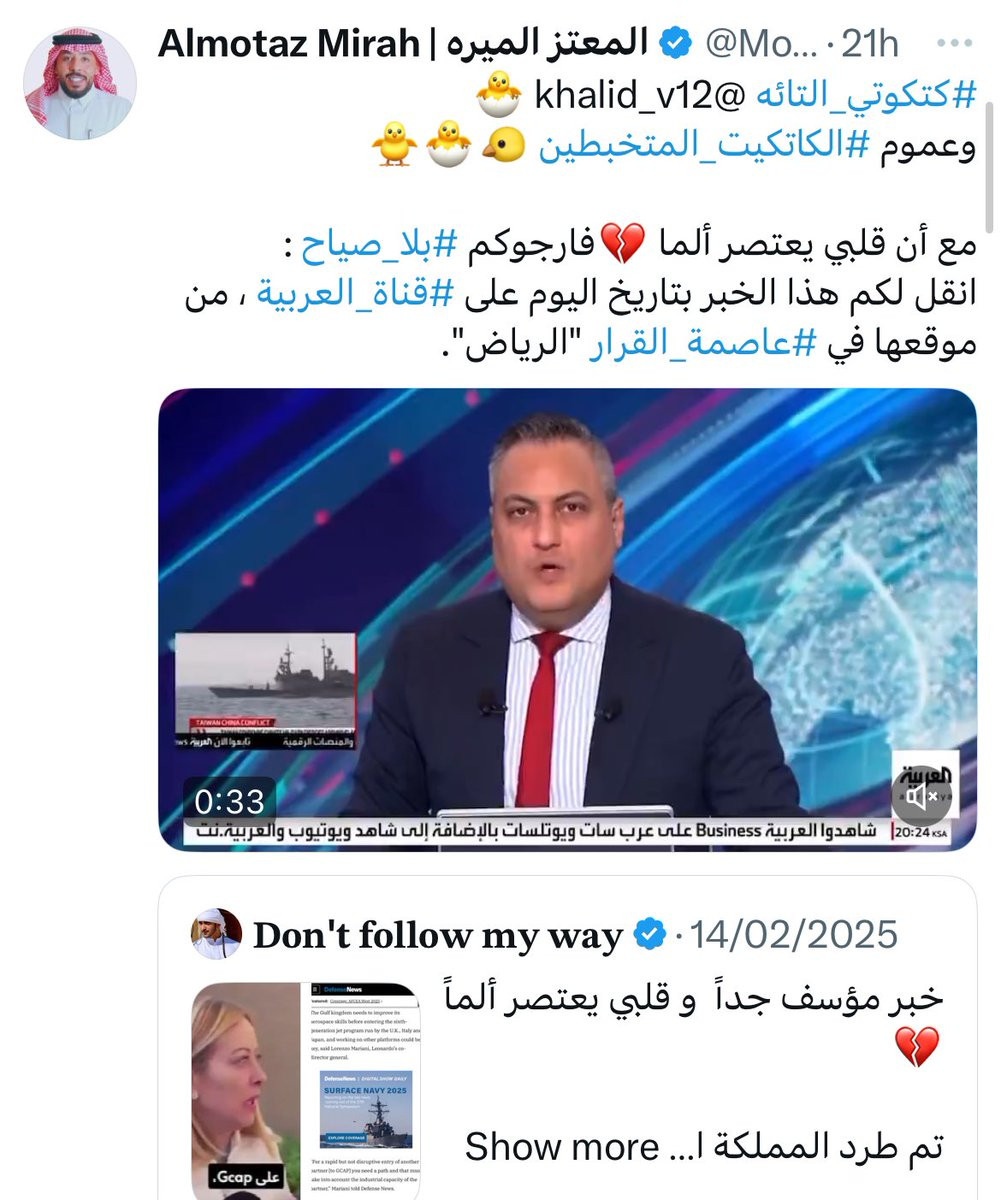Screen dimensions: 1001x1200
Task: Click the 21h tweet timestamp
Action: click(x=869, y=44)
